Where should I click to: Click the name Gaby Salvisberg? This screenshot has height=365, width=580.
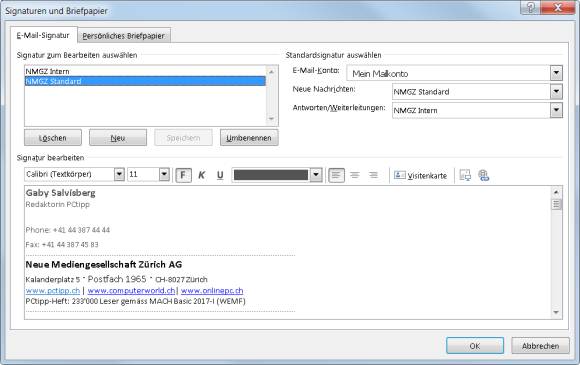click(60, 193)
